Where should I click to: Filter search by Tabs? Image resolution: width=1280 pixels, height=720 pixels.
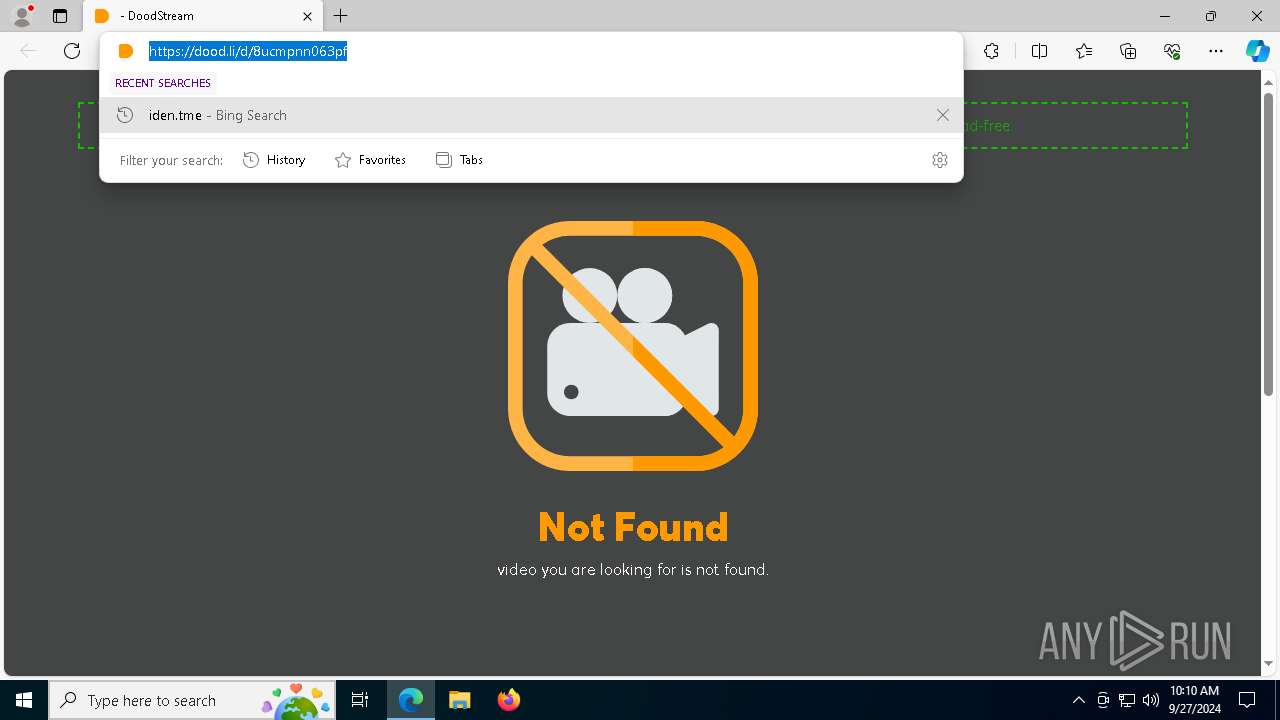[x=459, y=160]
